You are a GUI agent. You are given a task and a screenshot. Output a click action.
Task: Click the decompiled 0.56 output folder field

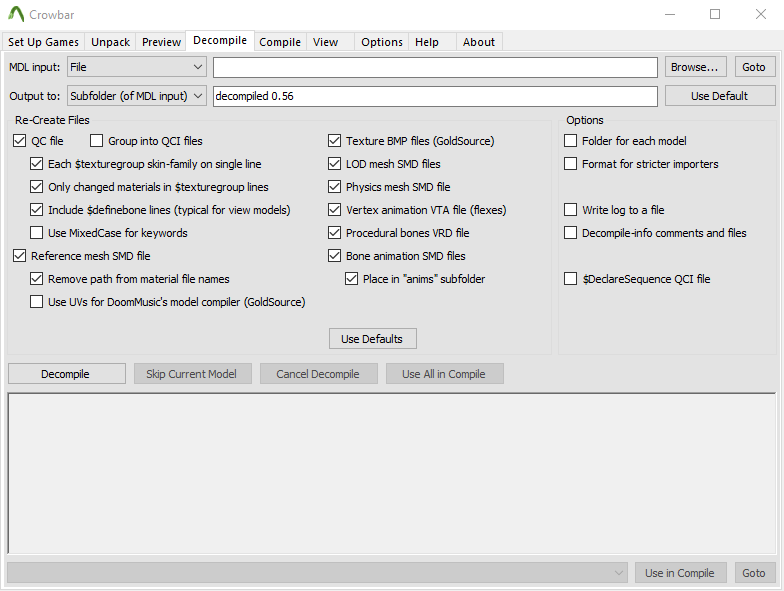point(435,96)
